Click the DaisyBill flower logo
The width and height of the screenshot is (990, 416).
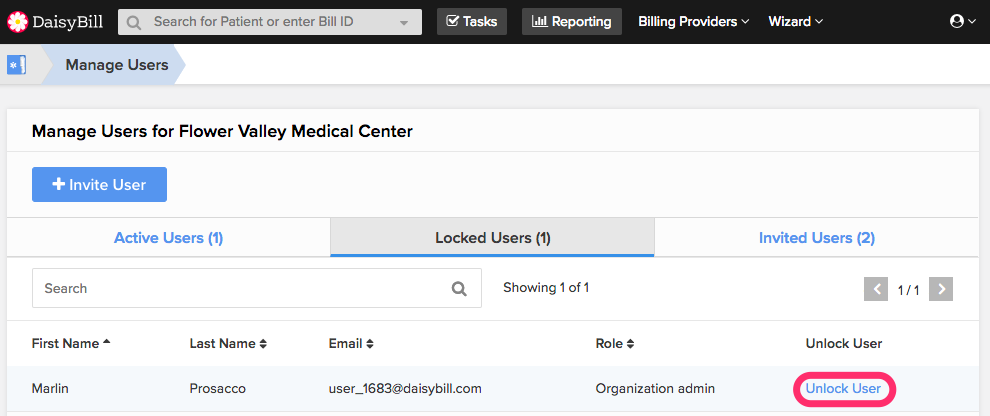coord(18,21)
